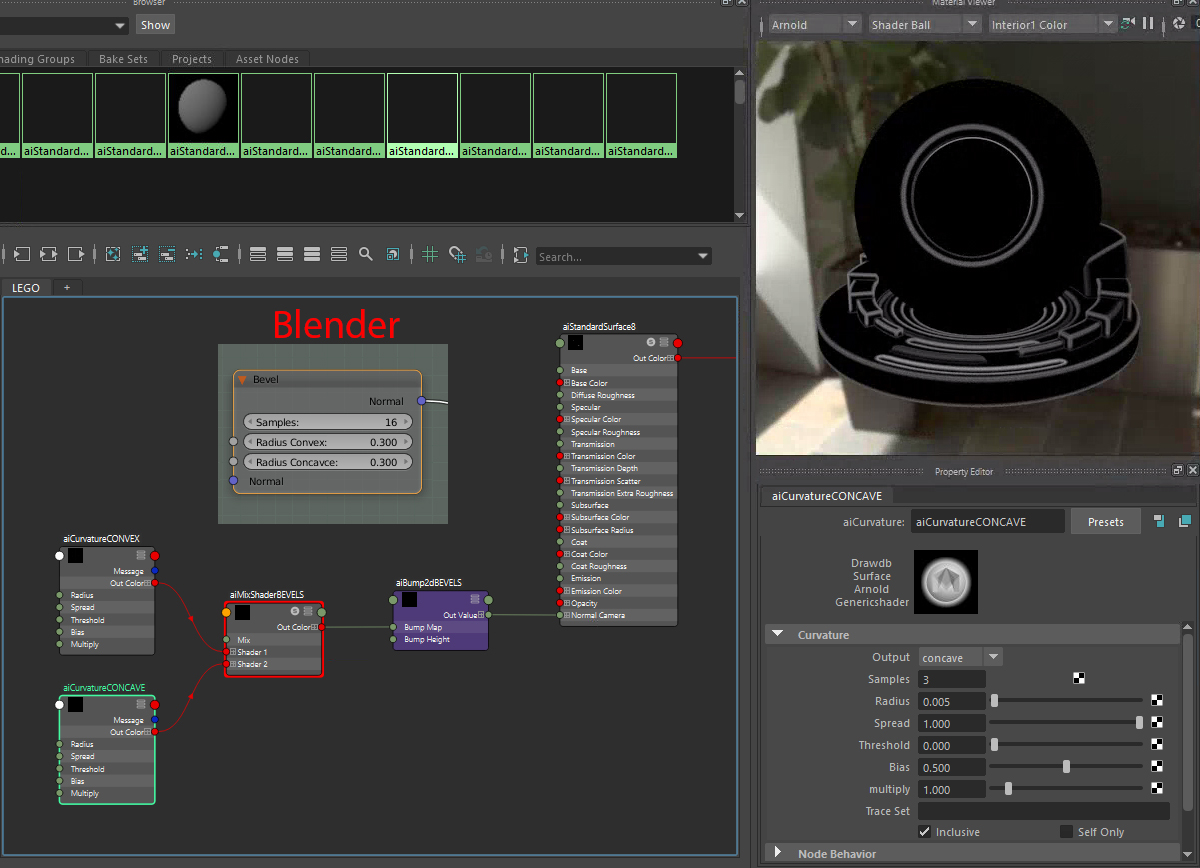
Task: Add a new graph tab with plus
Action: (x=67, y=287)
